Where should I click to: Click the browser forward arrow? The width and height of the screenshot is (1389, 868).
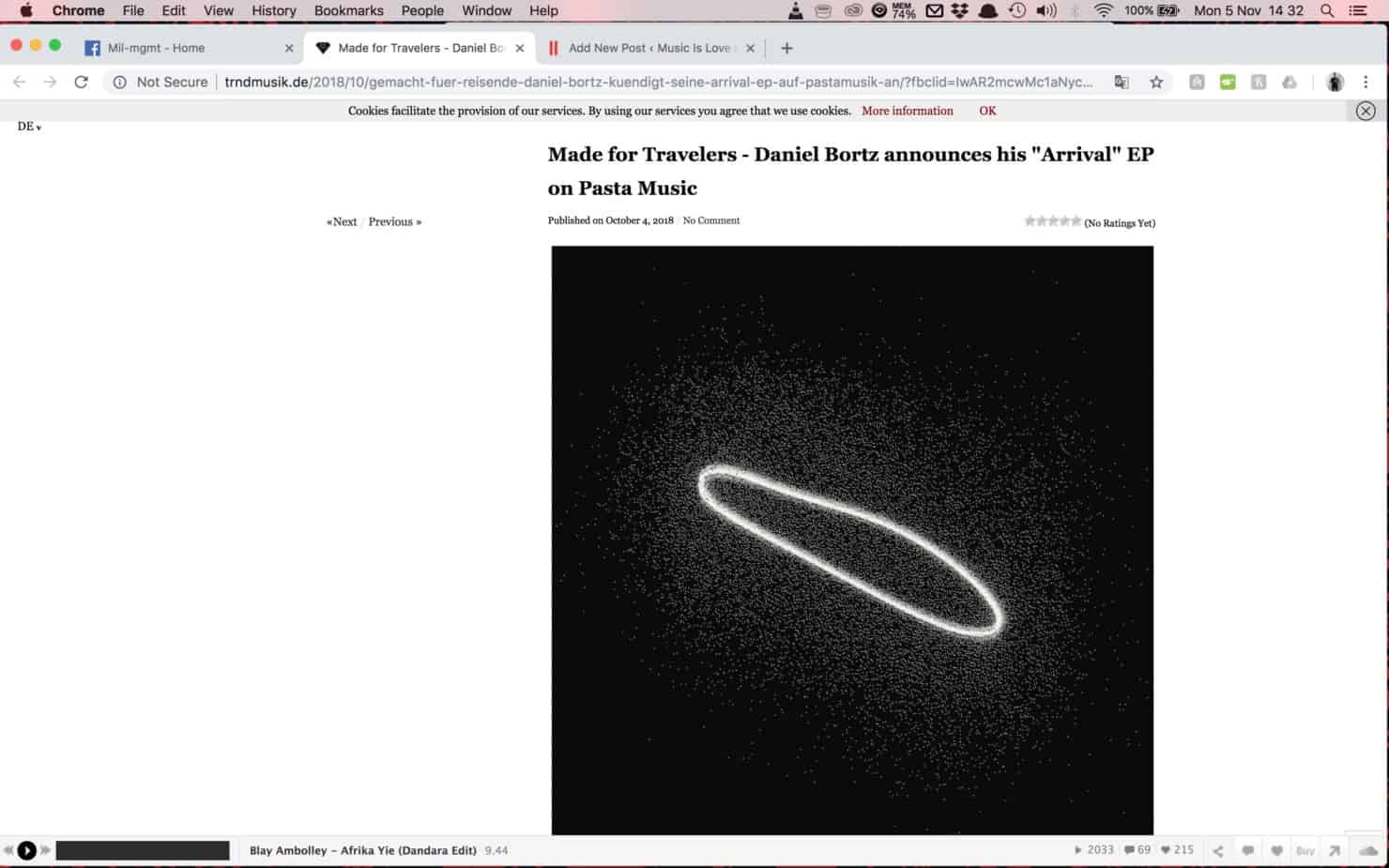(x=50, y=83)
